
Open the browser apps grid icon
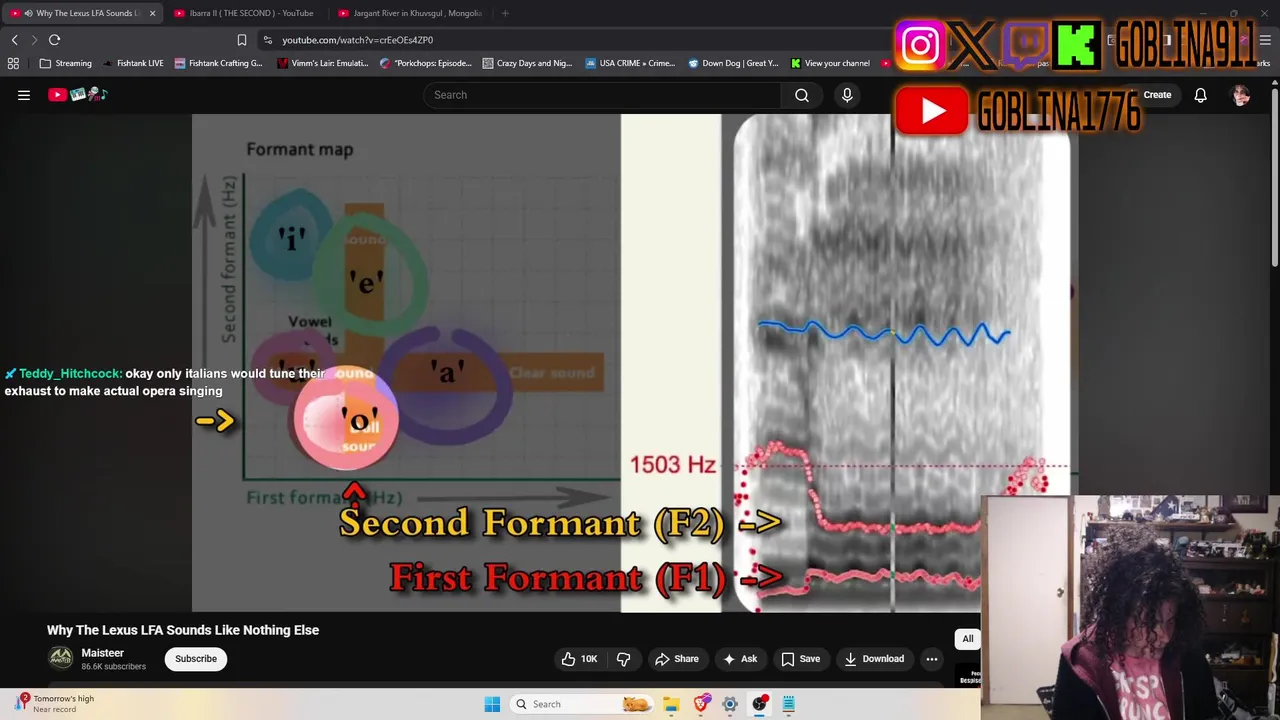coord(13,63)
